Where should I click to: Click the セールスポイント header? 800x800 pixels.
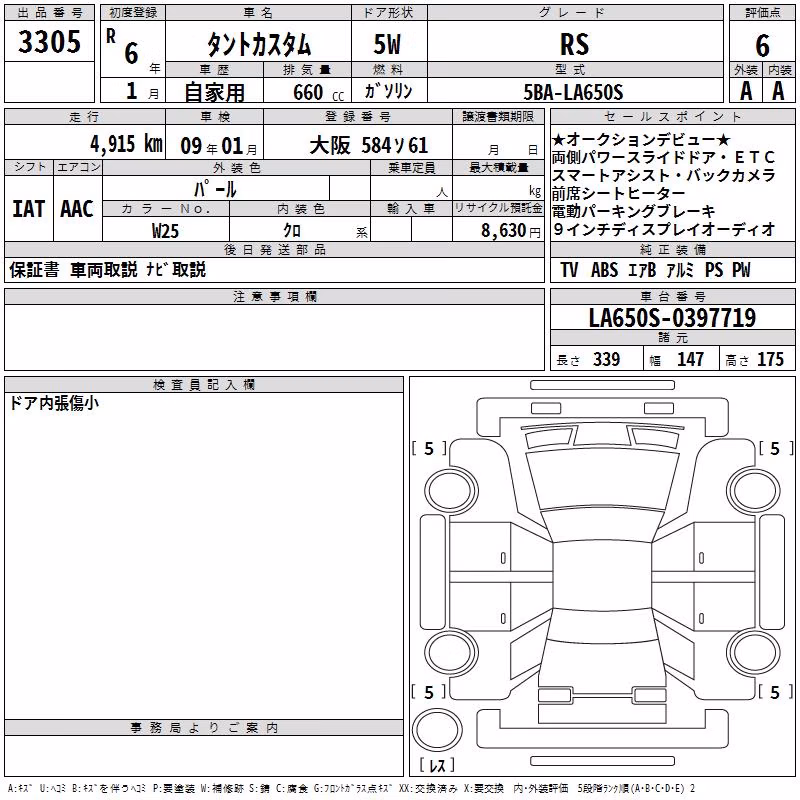click(x=673, y=116)
